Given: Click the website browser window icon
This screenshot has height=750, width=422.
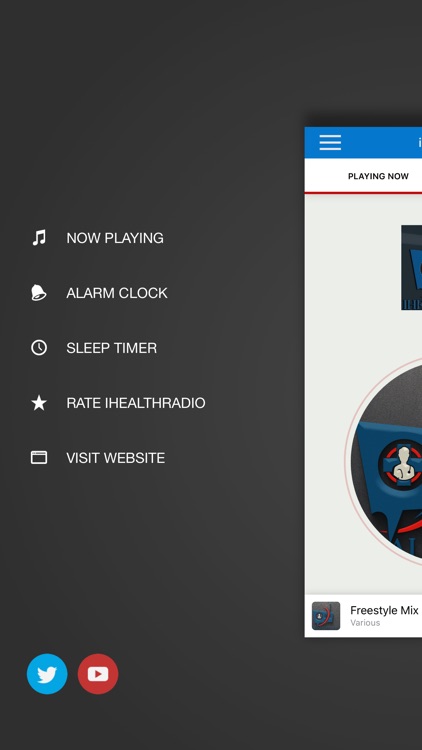Looking at the screenshot, I should 39,458.
